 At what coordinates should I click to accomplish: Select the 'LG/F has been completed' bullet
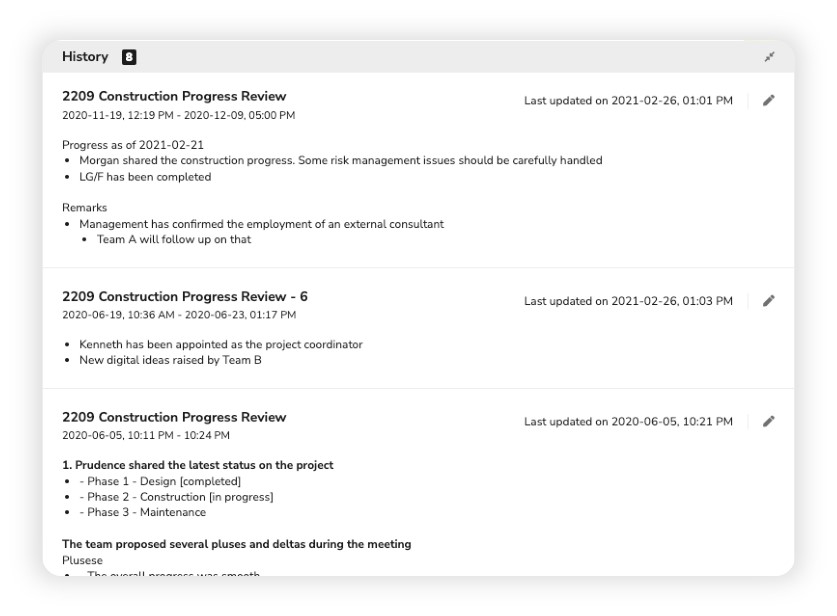point(145,177)
